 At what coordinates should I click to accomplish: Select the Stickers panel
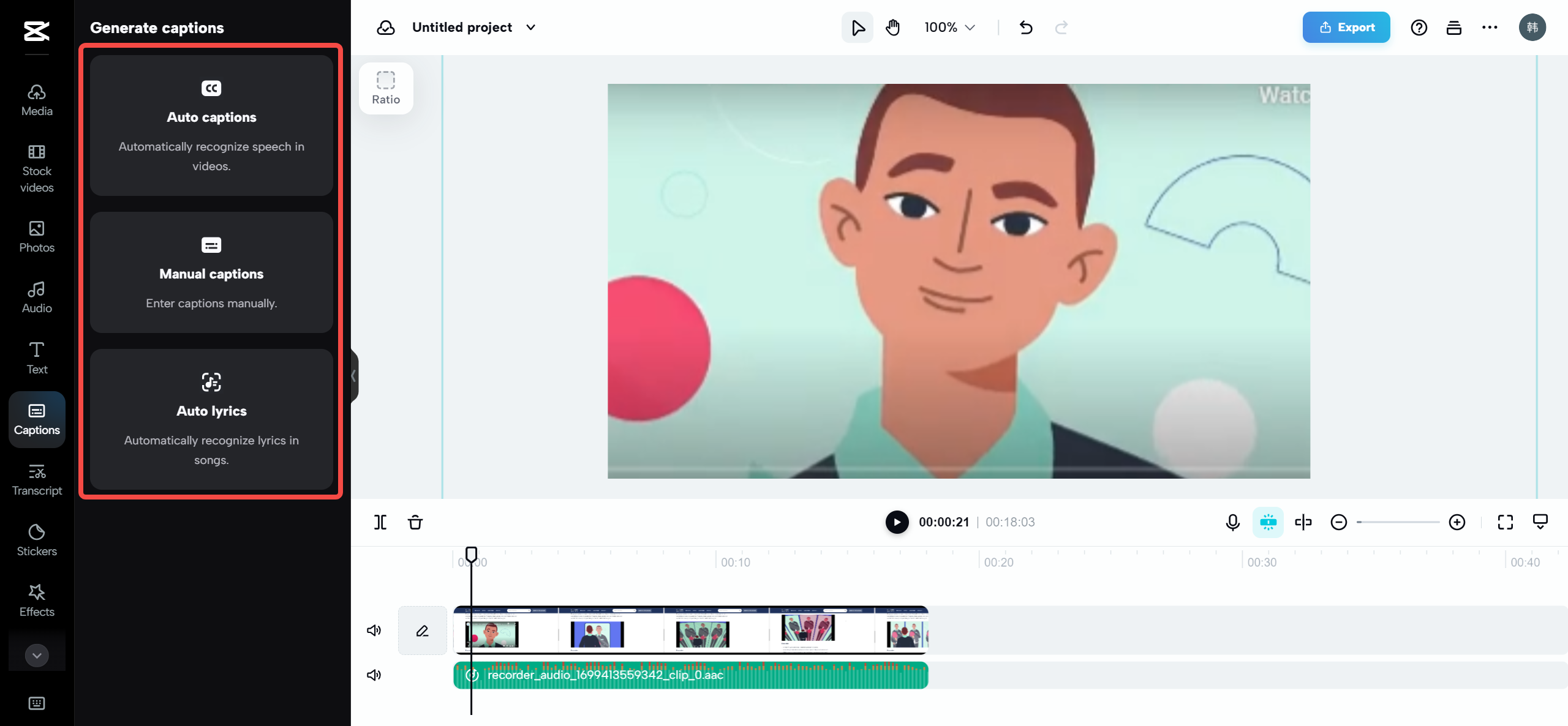37,539
